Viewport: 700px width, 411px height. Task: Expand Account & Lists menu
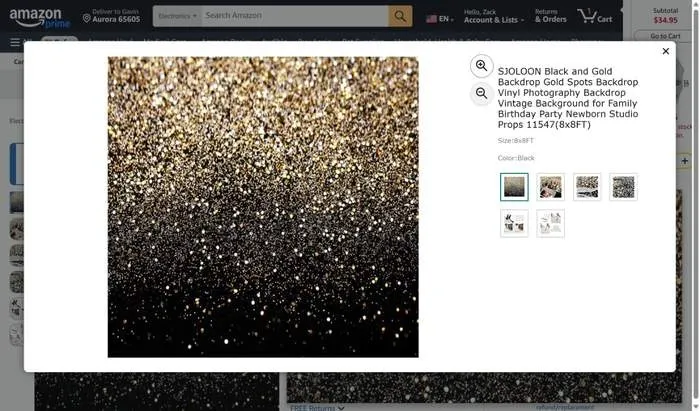click(491, 16)
